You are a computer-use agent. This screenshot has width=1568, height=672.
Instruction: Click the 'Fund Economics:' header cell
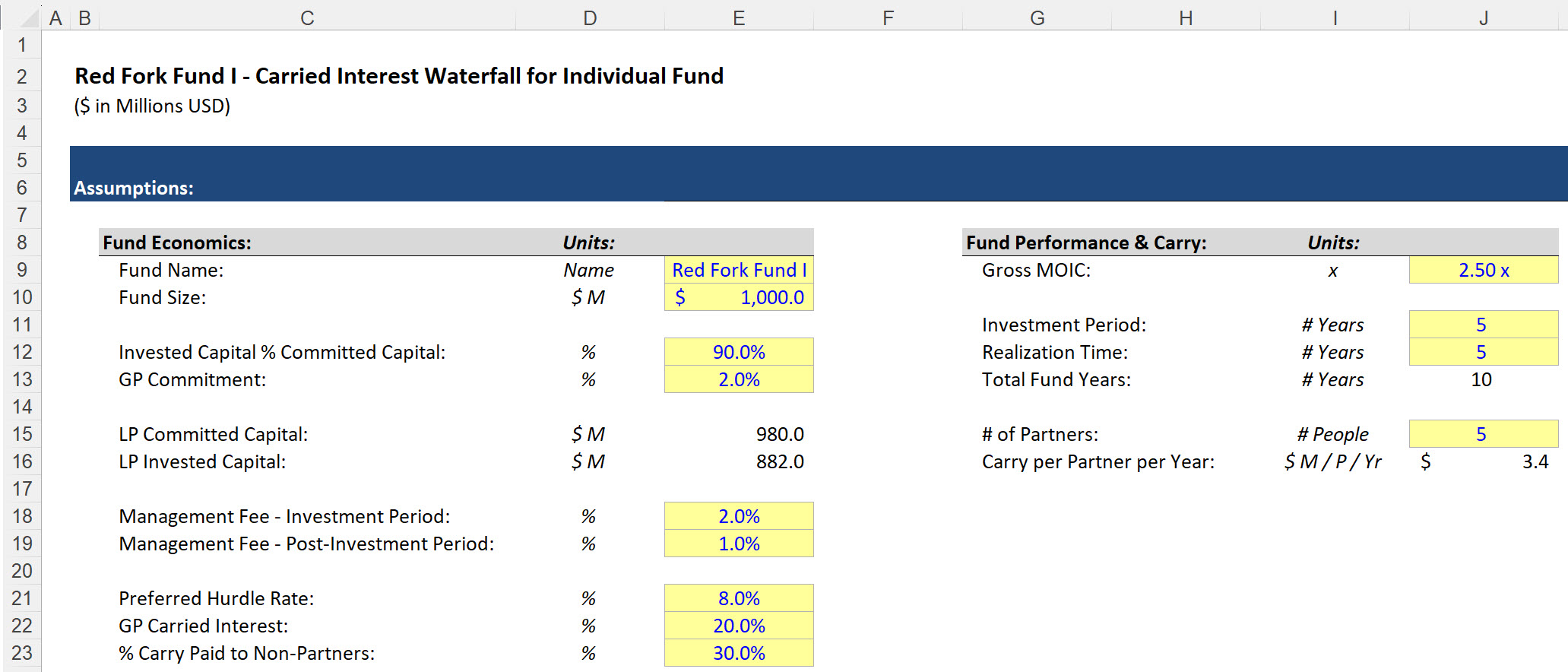pos(177,242)
